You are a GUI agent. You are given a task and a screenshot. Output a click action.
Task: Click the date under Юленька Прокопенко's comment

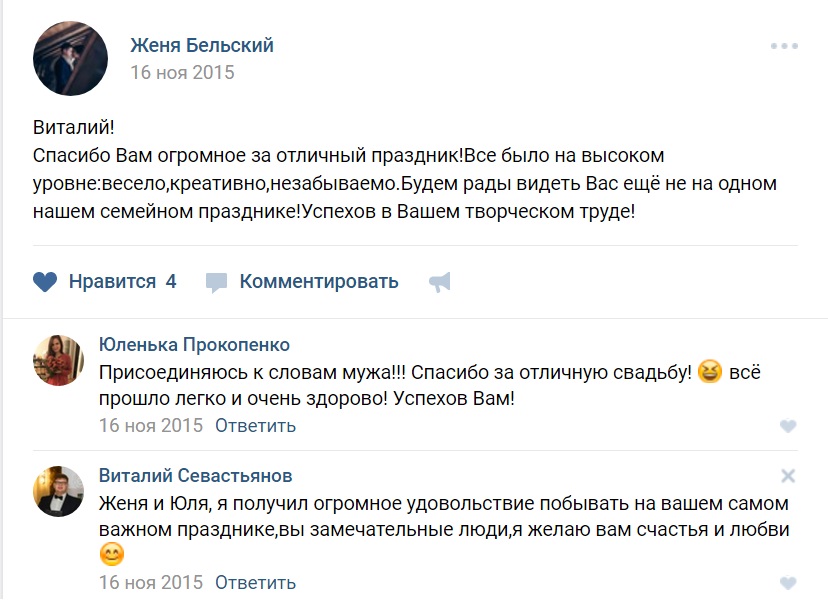click(150, 426)
